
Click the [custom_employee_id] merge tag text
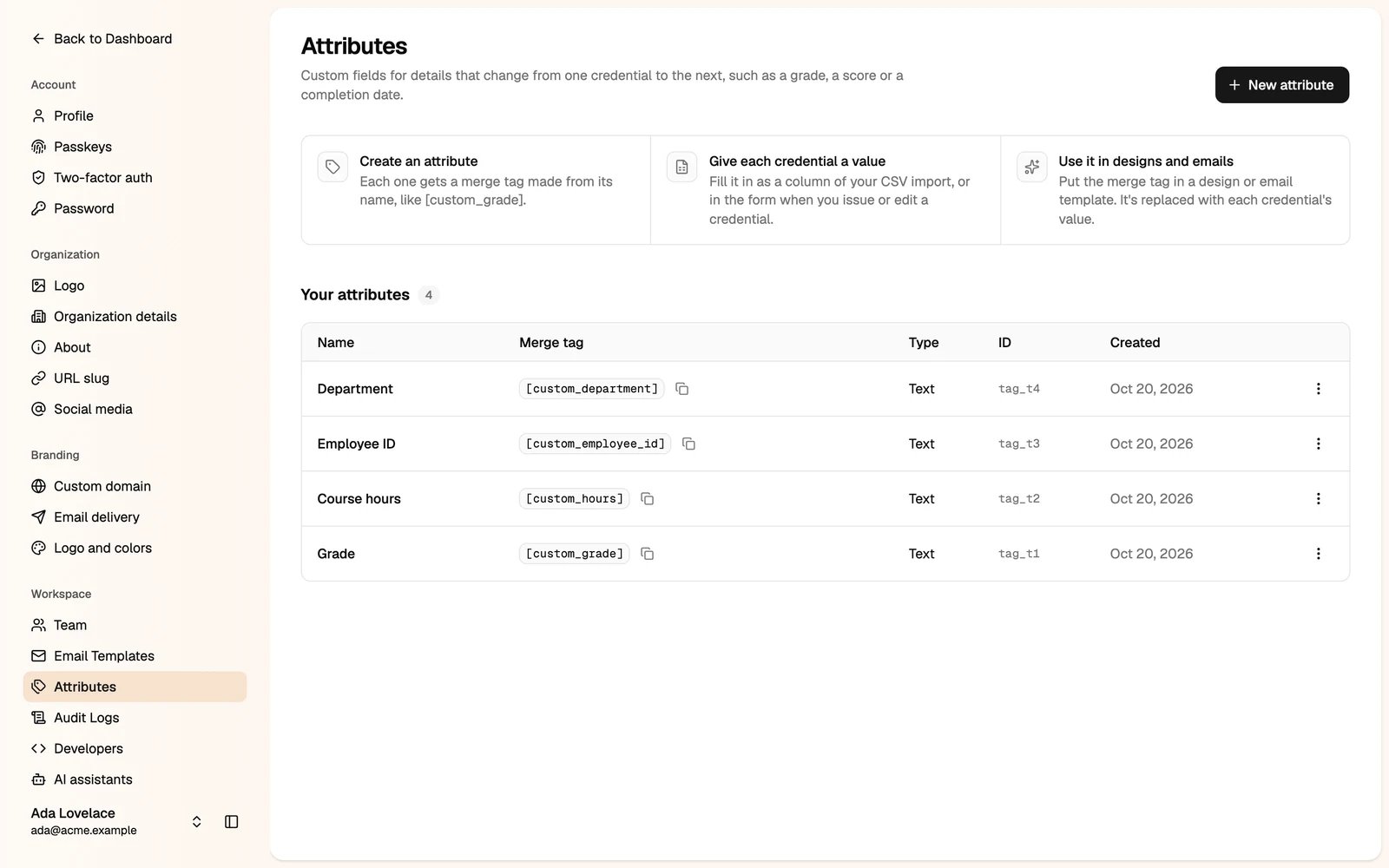tap(595, 444)
